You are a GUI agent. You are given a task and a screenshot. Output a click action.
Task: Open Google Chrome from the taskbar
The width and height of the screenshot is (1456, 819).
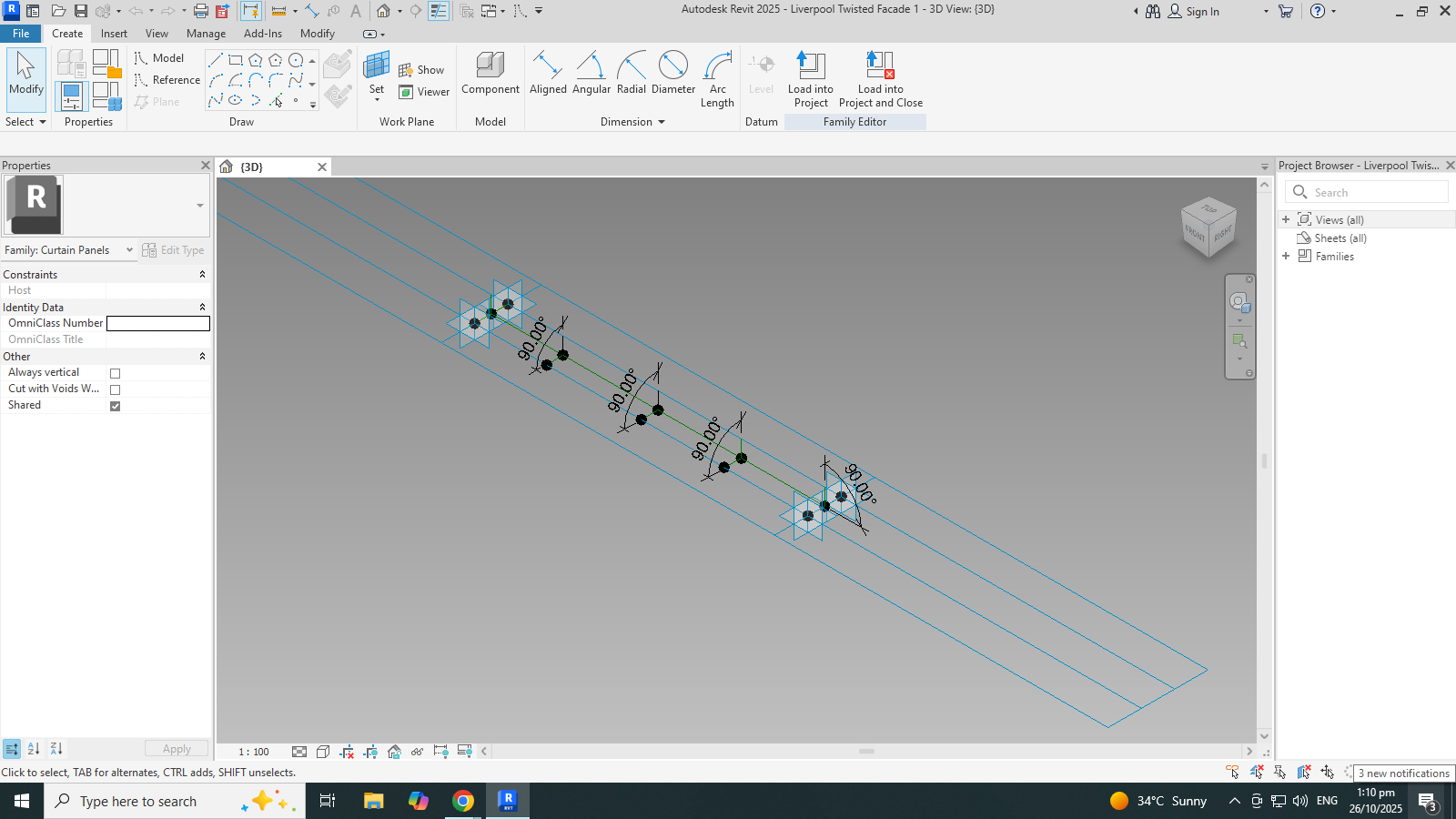463,801
